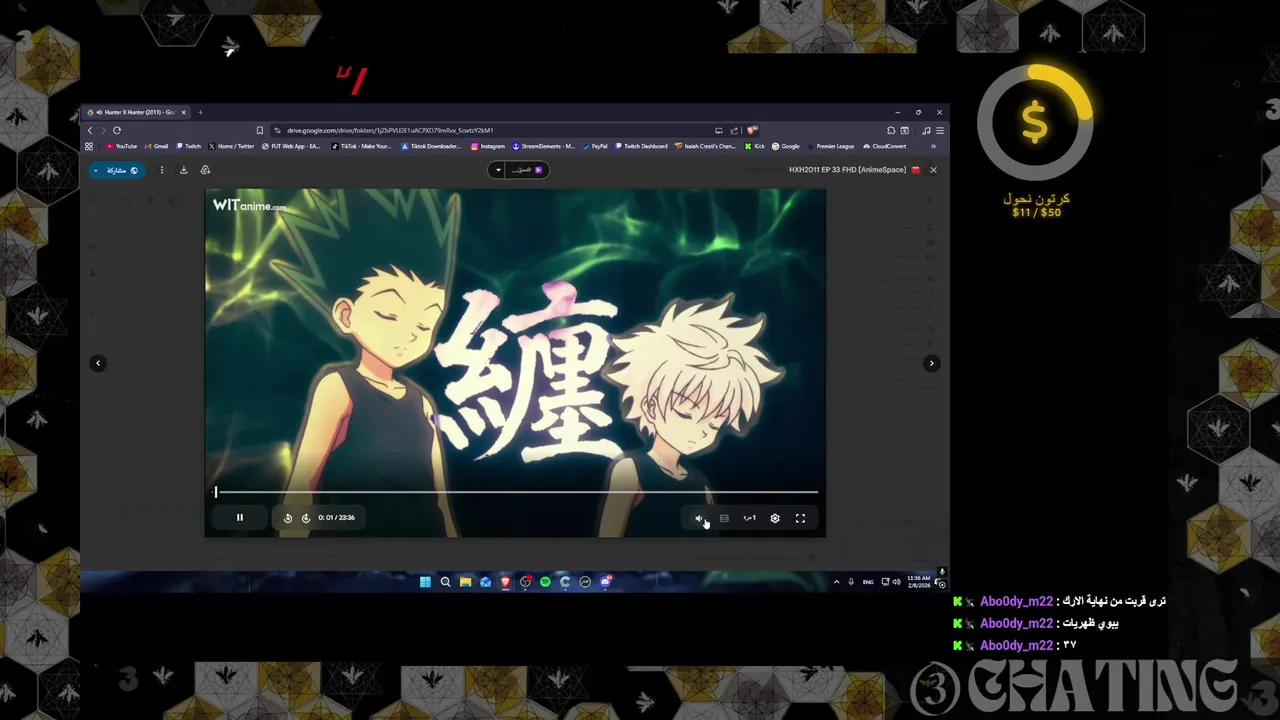Screen dimensions: 1280x720
Task: Open the browser hamburger menu
Action: click(939, 130)
